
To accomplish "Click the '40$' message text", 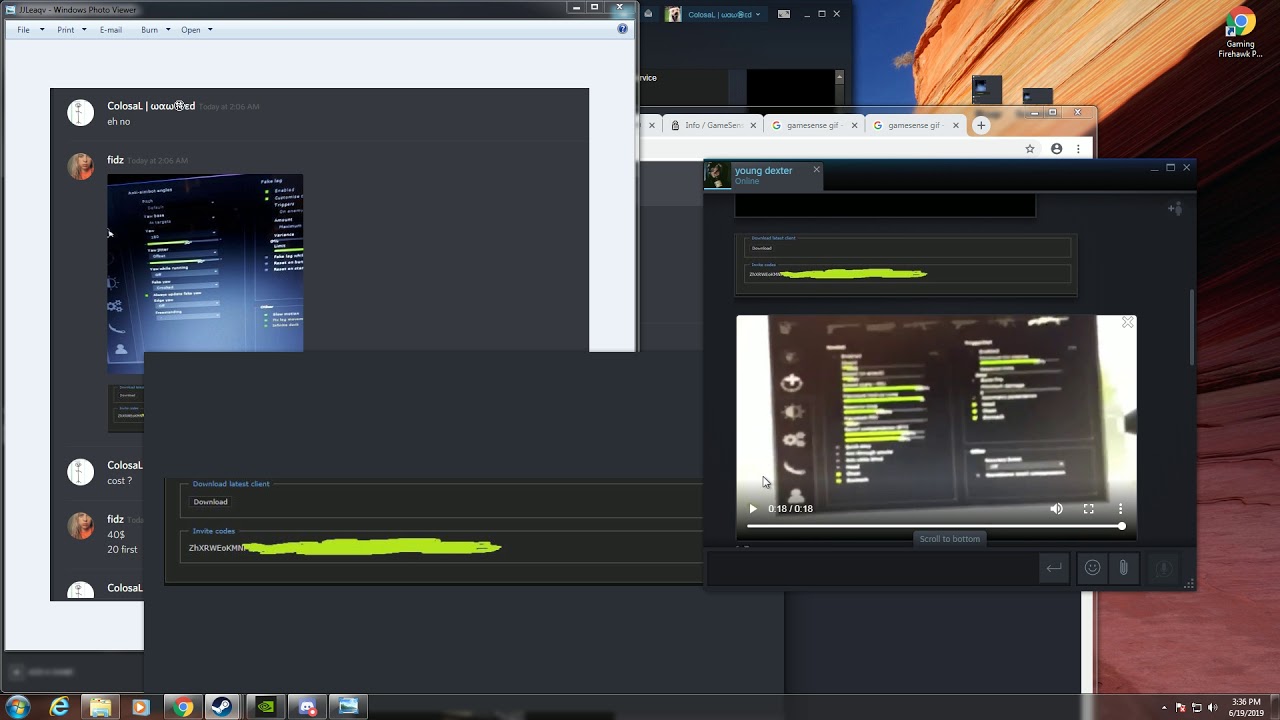I will (116, 535).
